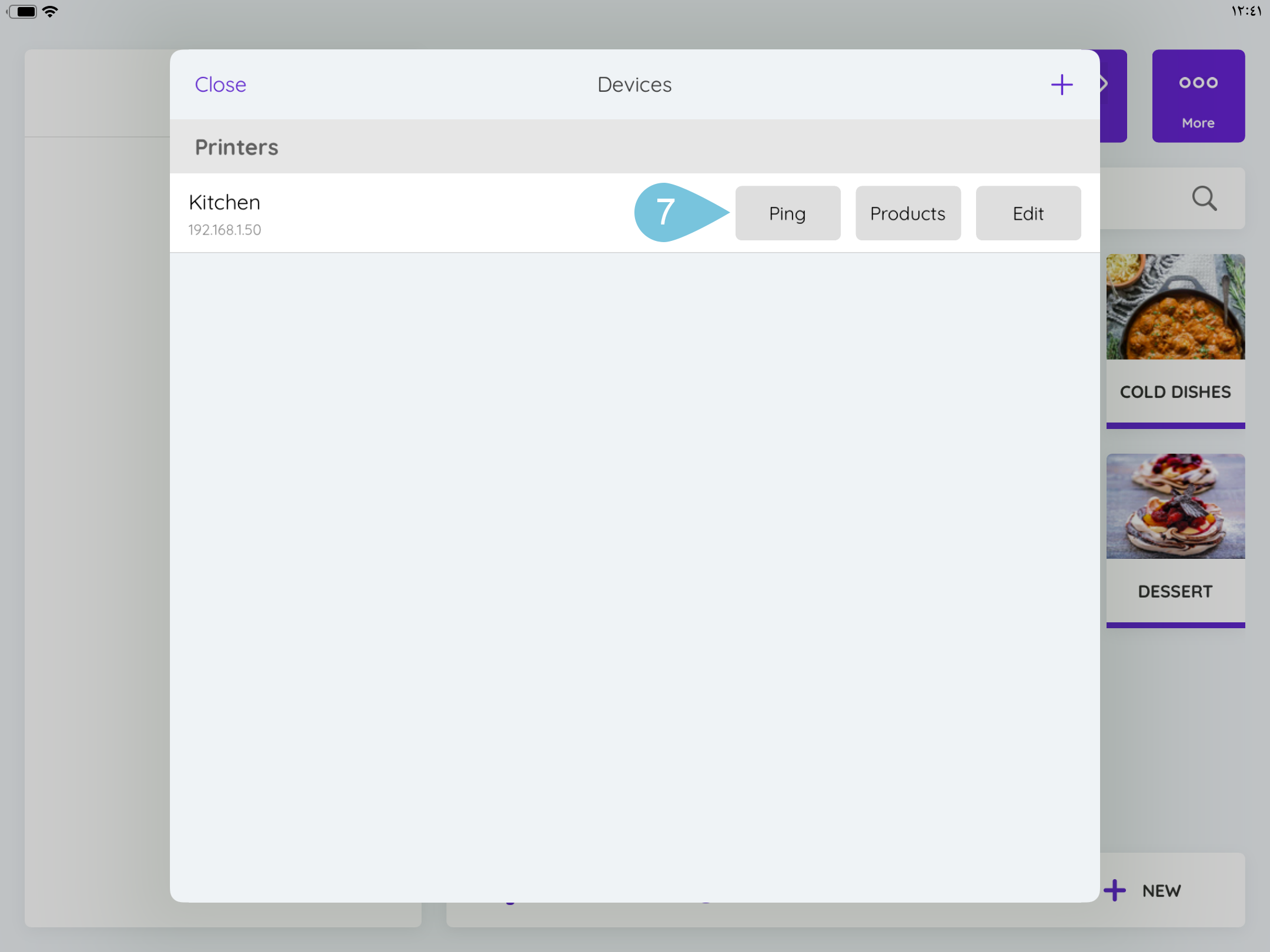Open the More menu button
Screen dimensions: 1270x952
coord(1198,96)
